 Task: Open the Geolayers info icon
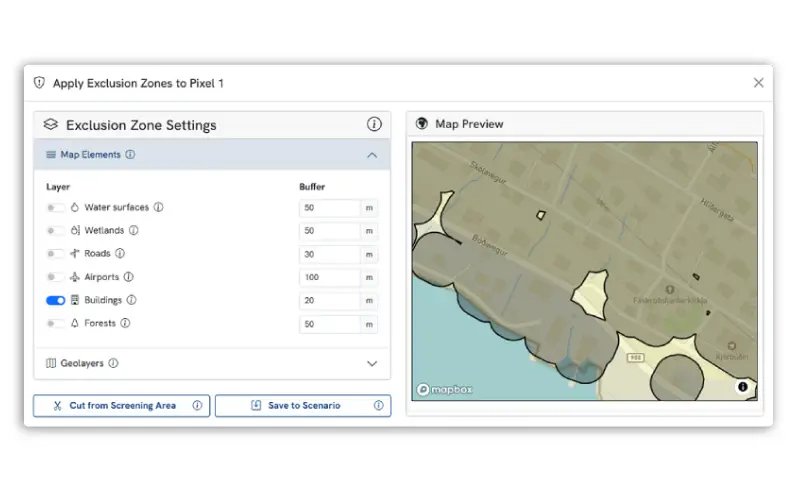tap(113, 363)
